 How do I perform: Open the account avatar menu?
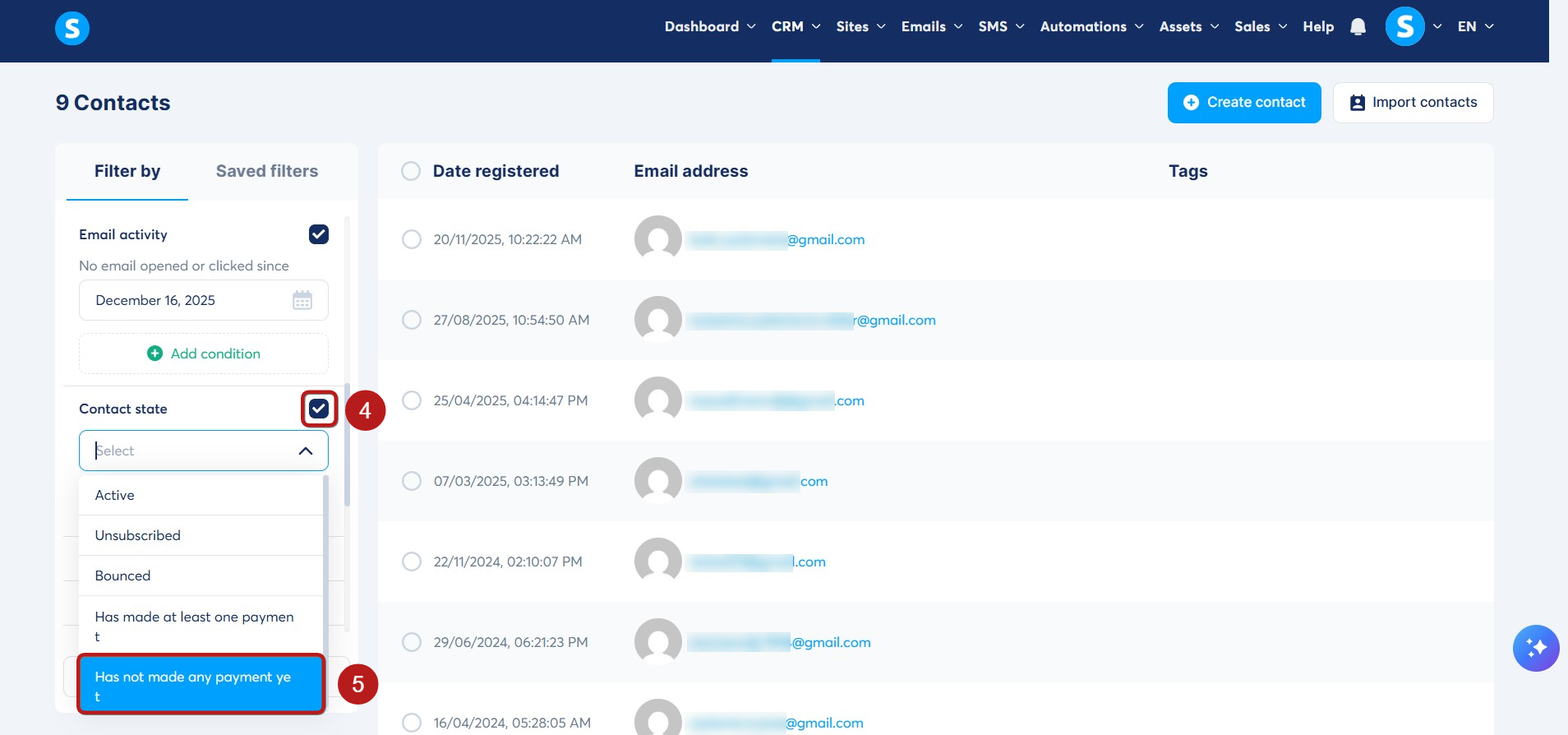coord(1405,26)
